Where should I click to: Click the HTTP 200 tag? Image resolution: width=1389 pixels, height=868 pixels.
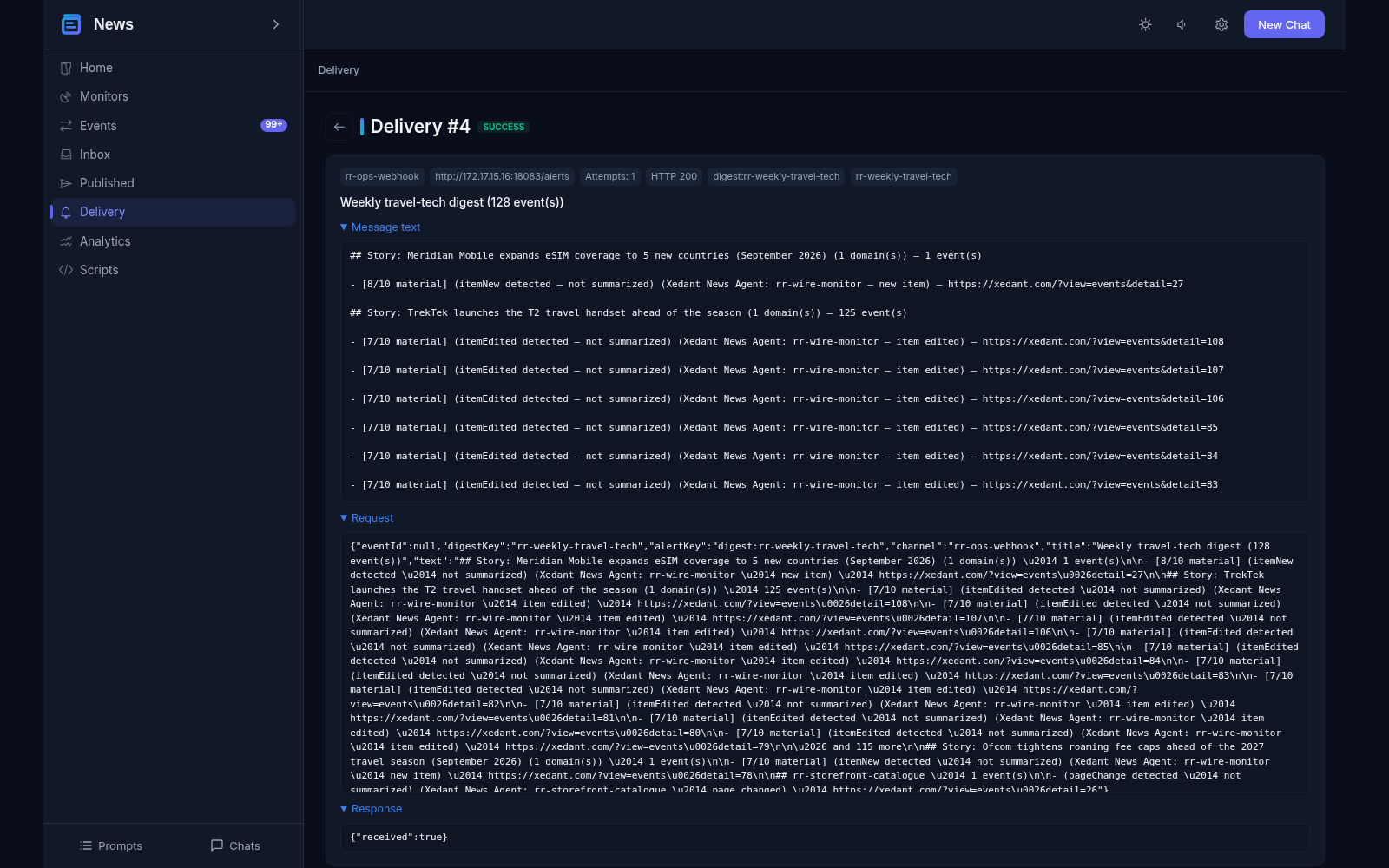(674, 176)
